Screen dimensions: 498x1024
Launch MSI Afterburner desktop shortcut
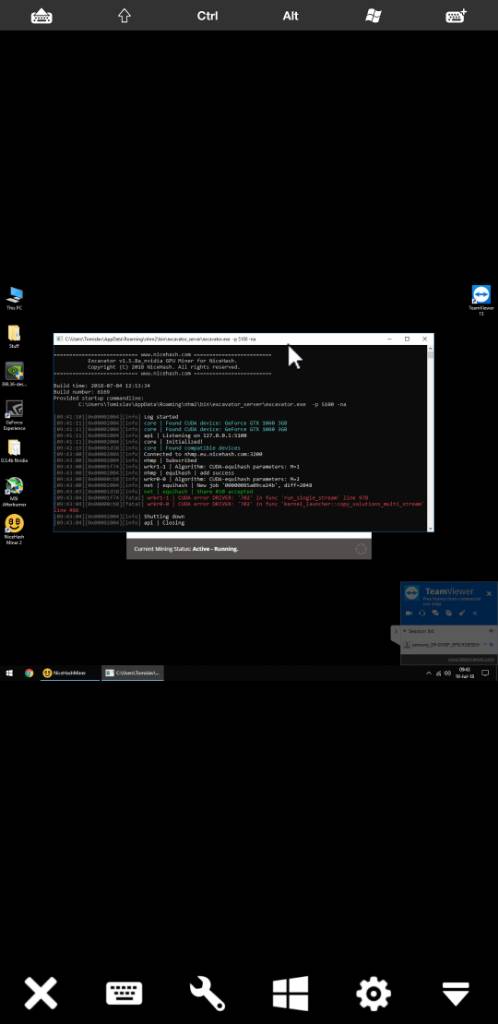[x=14, y=492]
